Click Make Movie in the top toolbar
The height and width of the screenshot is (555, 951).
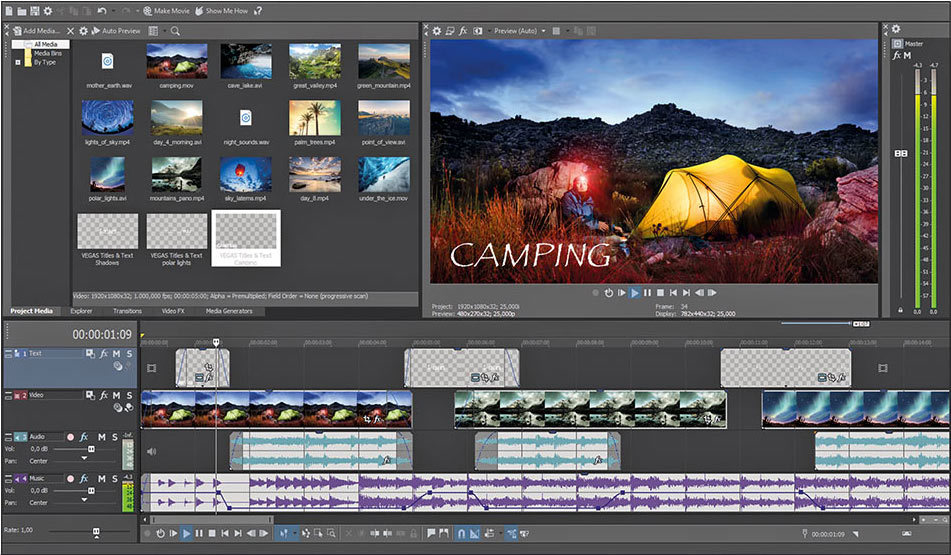point(166,10)
